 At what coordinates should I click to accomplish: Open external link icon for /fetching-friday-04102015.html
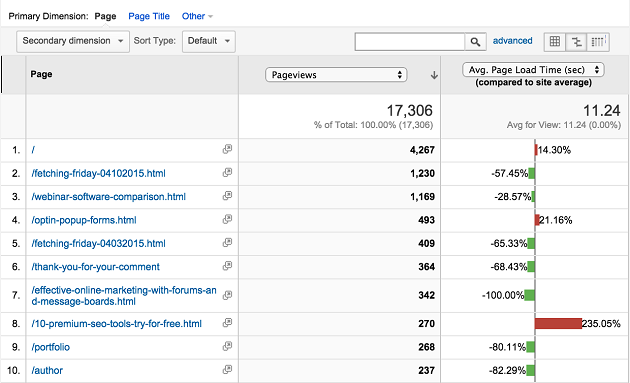(x=227, y=172)
